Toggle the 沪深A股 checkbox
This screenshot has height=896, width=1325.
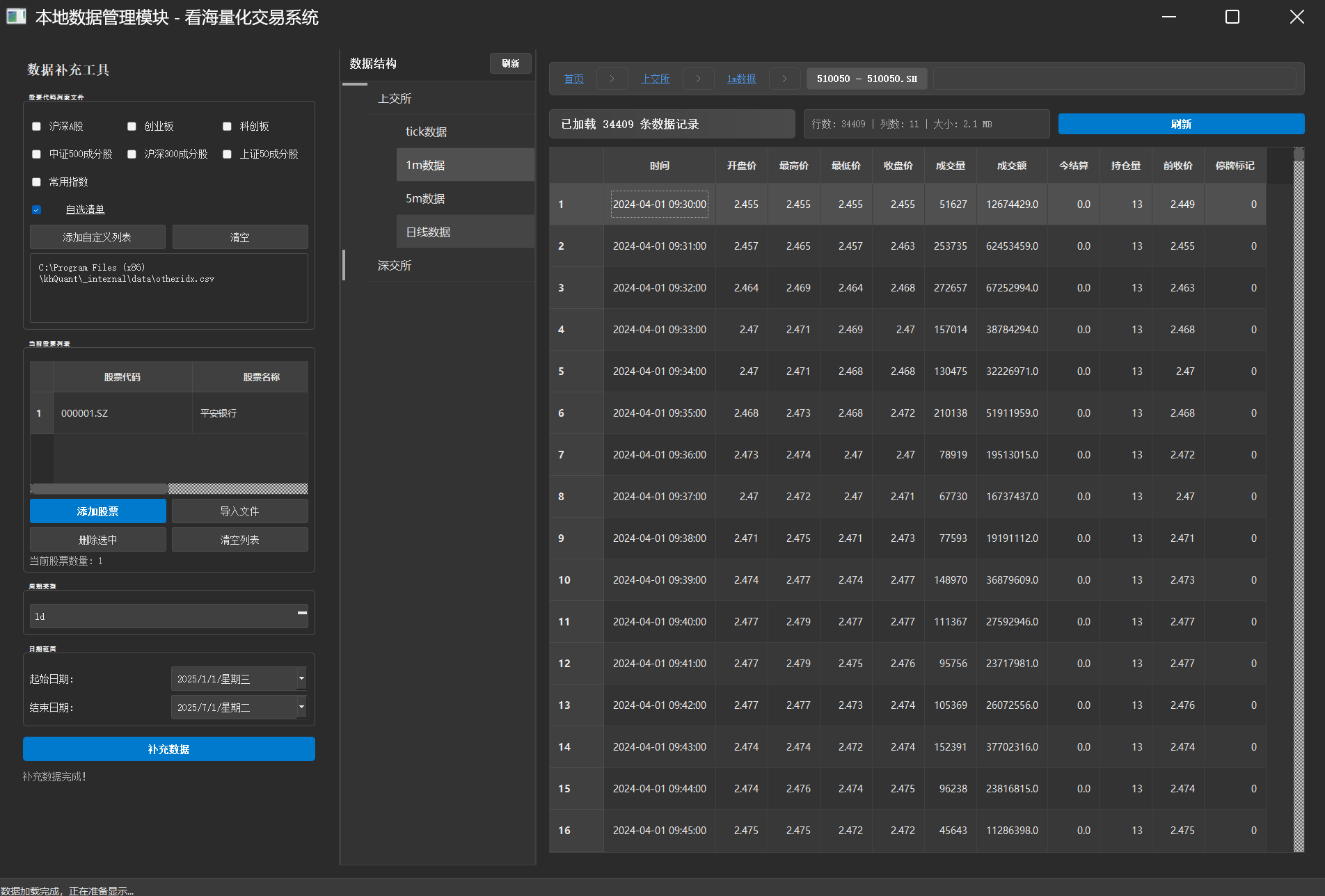click(36, 127)
